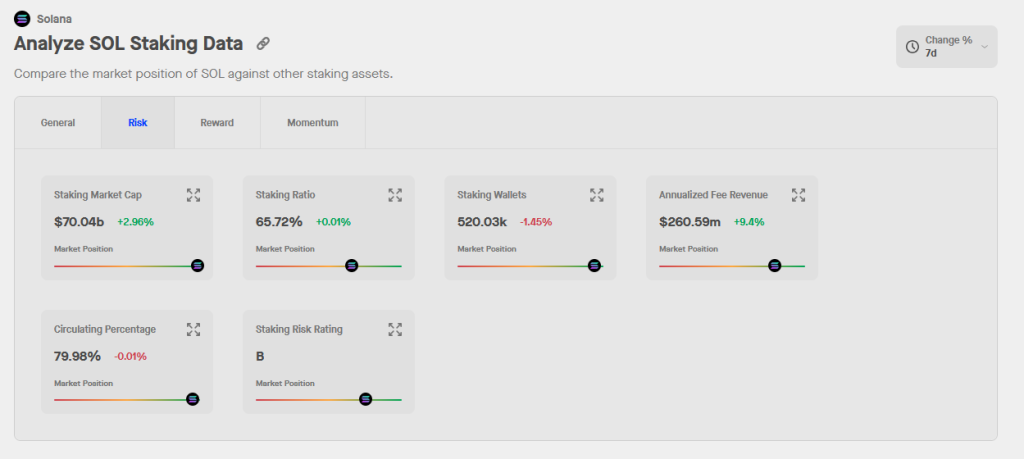Viewport: 1024px width, 459px height.
Task: Click the Staking Market Cap title
Action: point(97,195)
